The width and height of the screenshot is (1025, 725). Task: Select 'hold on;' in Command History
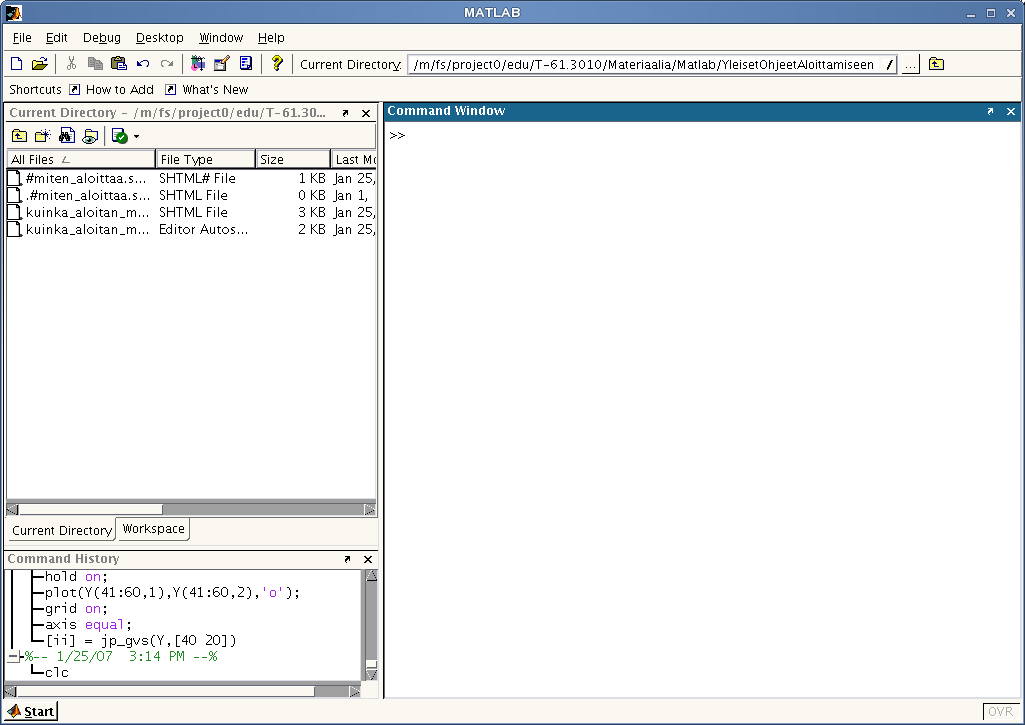[x=76, y=577]
